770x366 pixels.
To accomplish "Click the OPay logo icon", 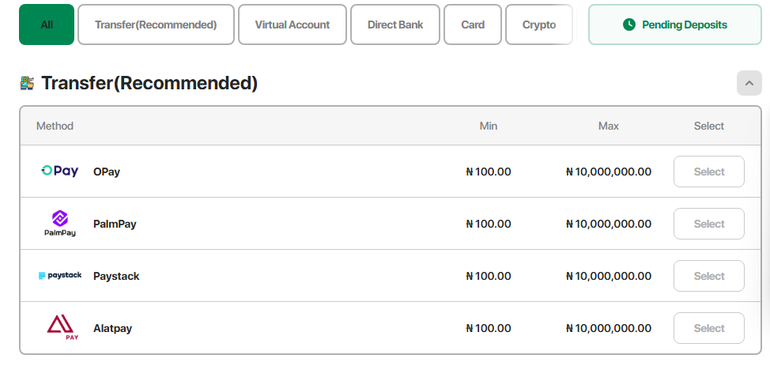I will coord(60,171).
